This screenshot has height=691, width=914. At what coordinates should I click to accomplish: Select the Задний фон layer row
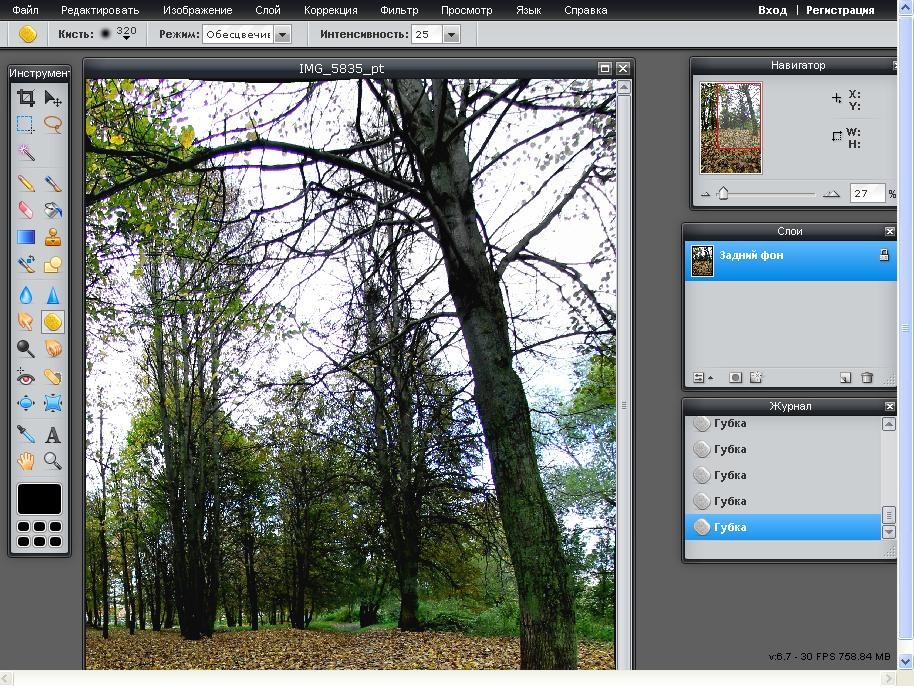pyautogui.click(x=790, y=261)
